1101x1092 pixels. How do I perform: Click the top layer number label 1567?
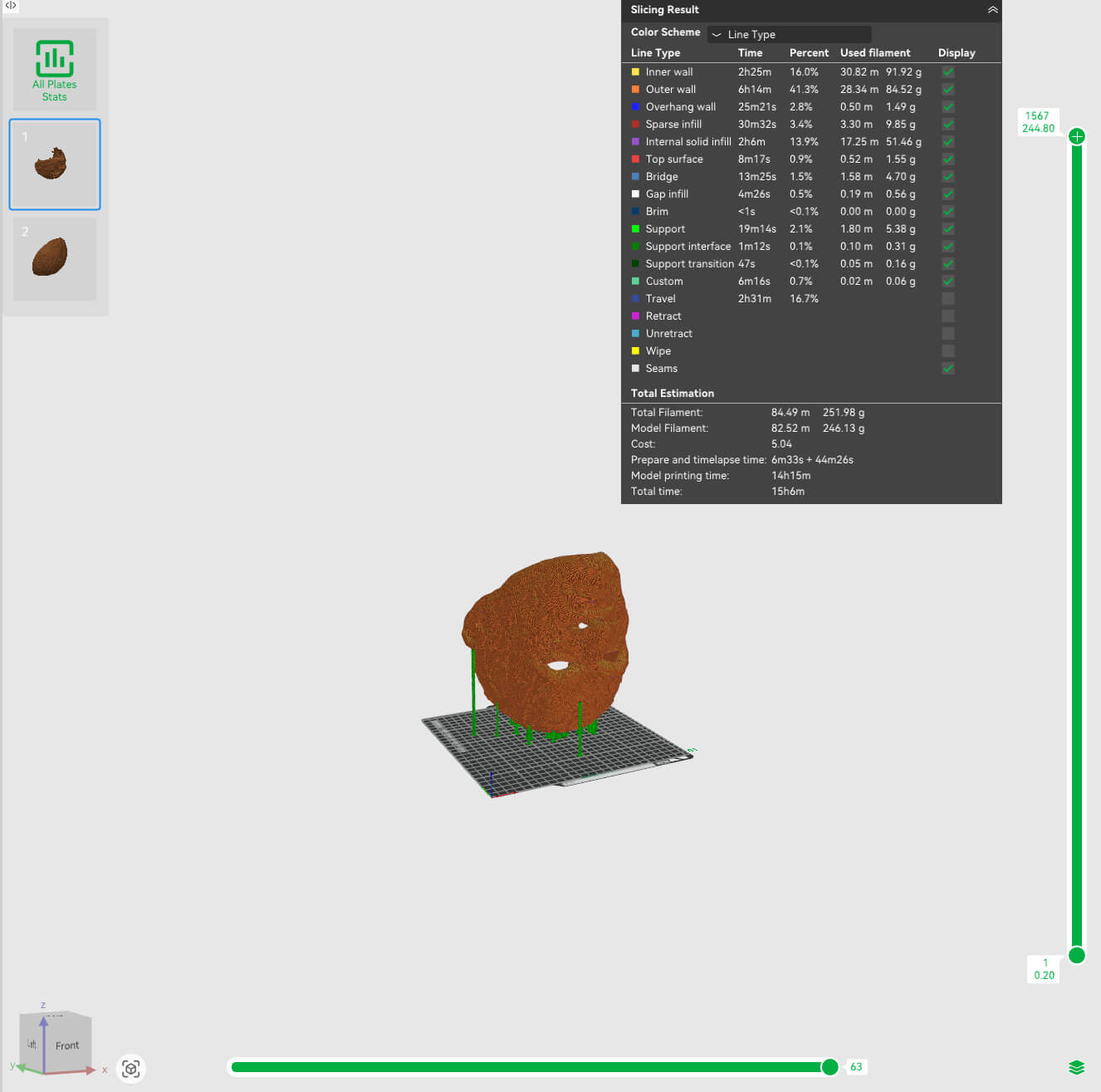click(1037, 116)
